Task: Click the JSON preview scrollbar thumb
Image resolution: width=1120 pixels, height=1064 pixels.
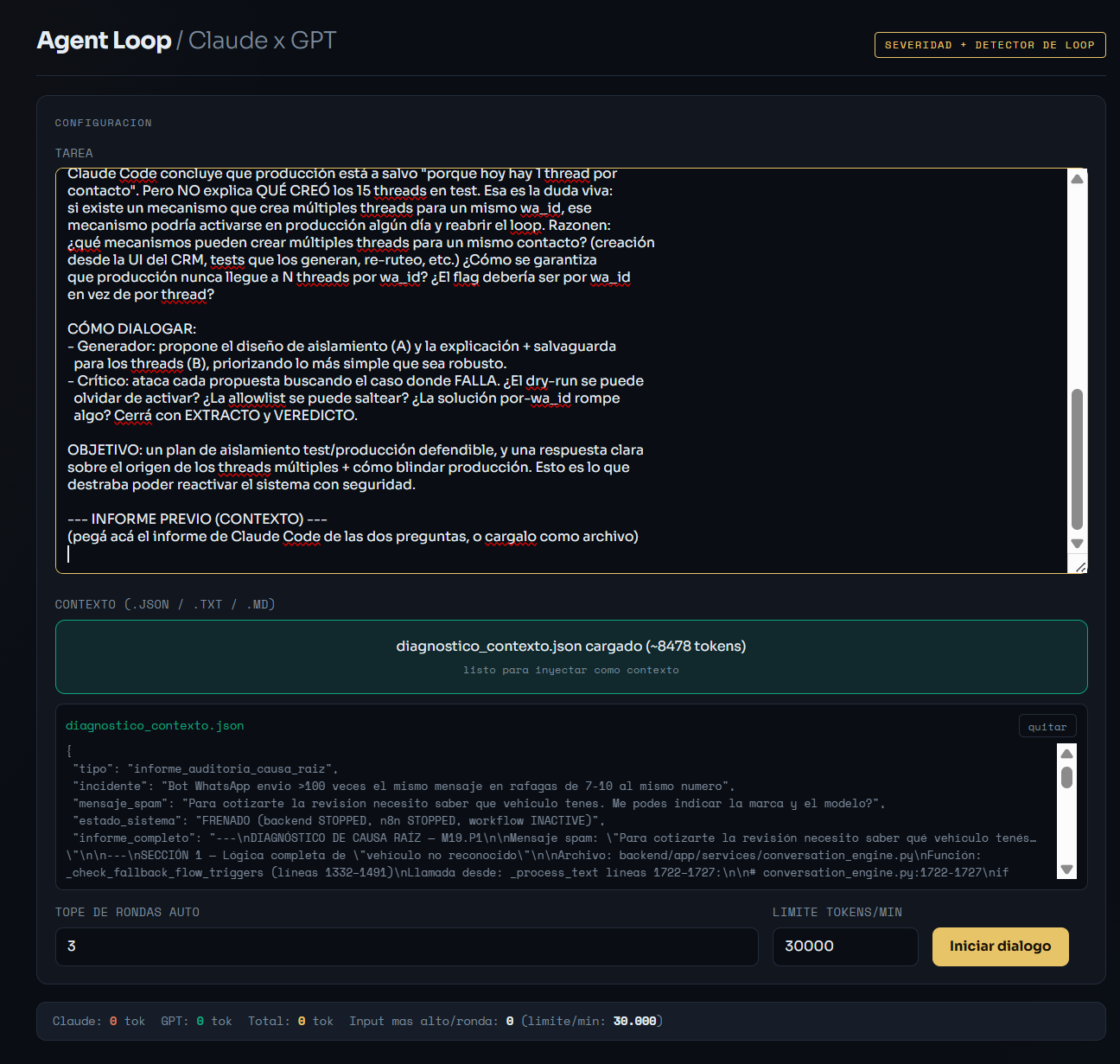Action: [x=1066, y=777]
